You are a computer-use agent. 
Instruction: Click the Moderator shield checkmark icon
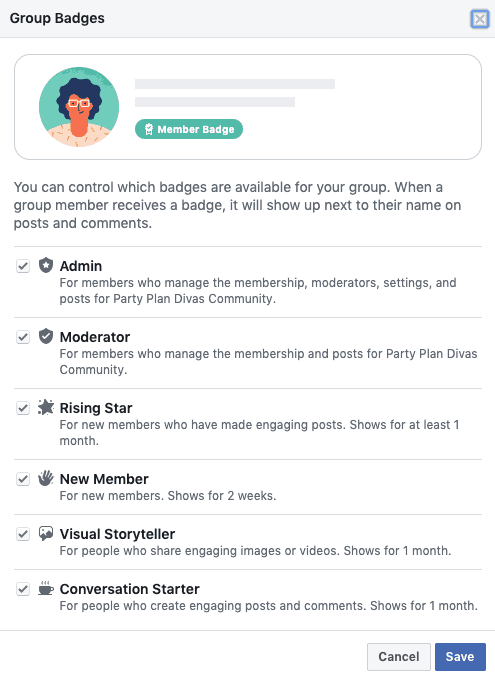[x=46, y=336]
